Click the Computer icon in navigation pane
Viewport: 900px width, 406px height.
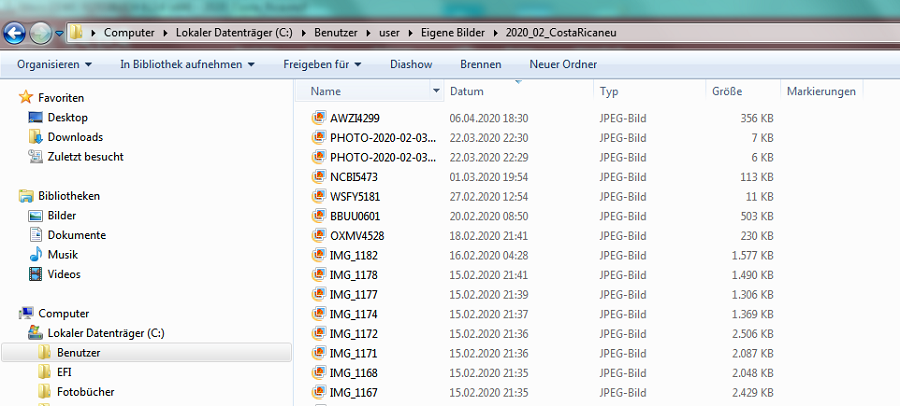[26, 314]
